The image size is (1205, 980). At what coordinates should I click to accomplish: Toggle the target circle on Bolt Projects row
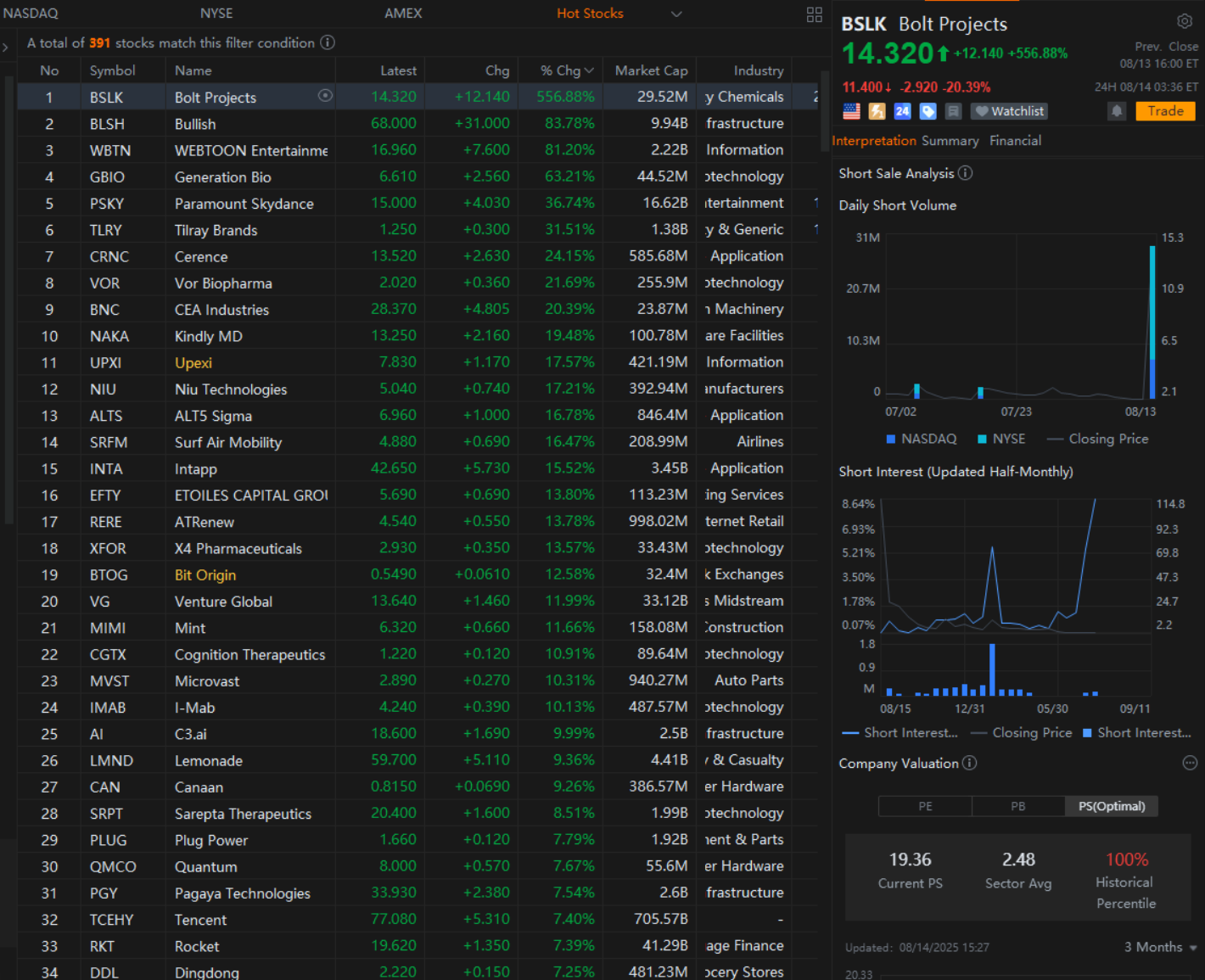click(325, 96)
